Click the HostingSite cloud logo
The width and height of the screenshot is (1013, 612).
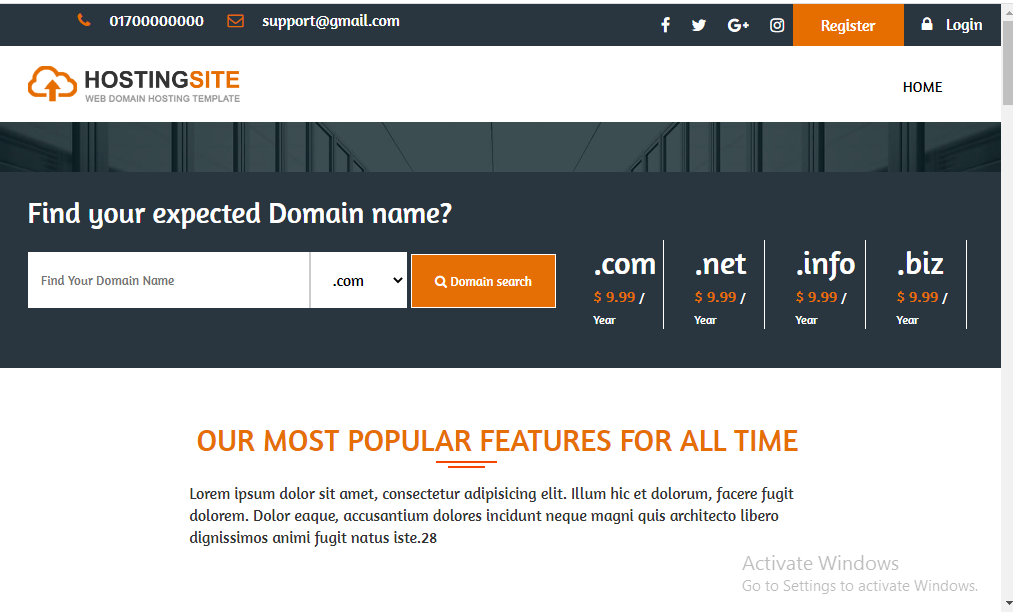tap(52, 84)
